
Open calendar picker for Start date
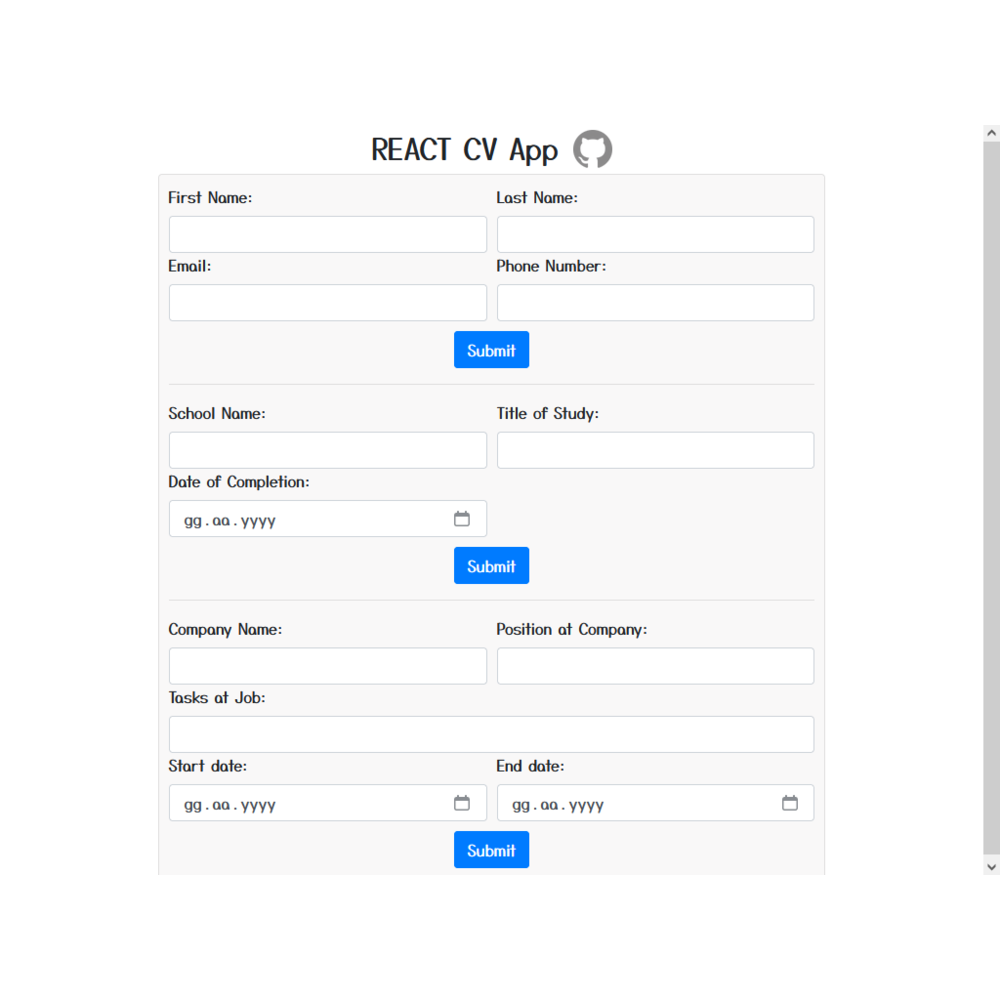click(x=462, y=803)
